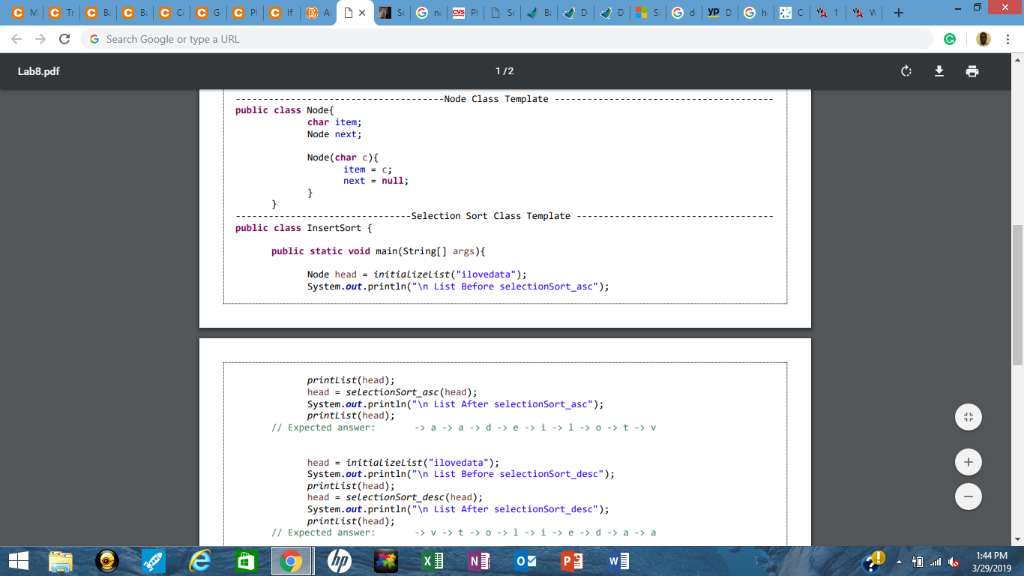This screenshot has width=1024, height=576.
Task: Open the Grammarly extension icon
Action: tap(950, 39)
